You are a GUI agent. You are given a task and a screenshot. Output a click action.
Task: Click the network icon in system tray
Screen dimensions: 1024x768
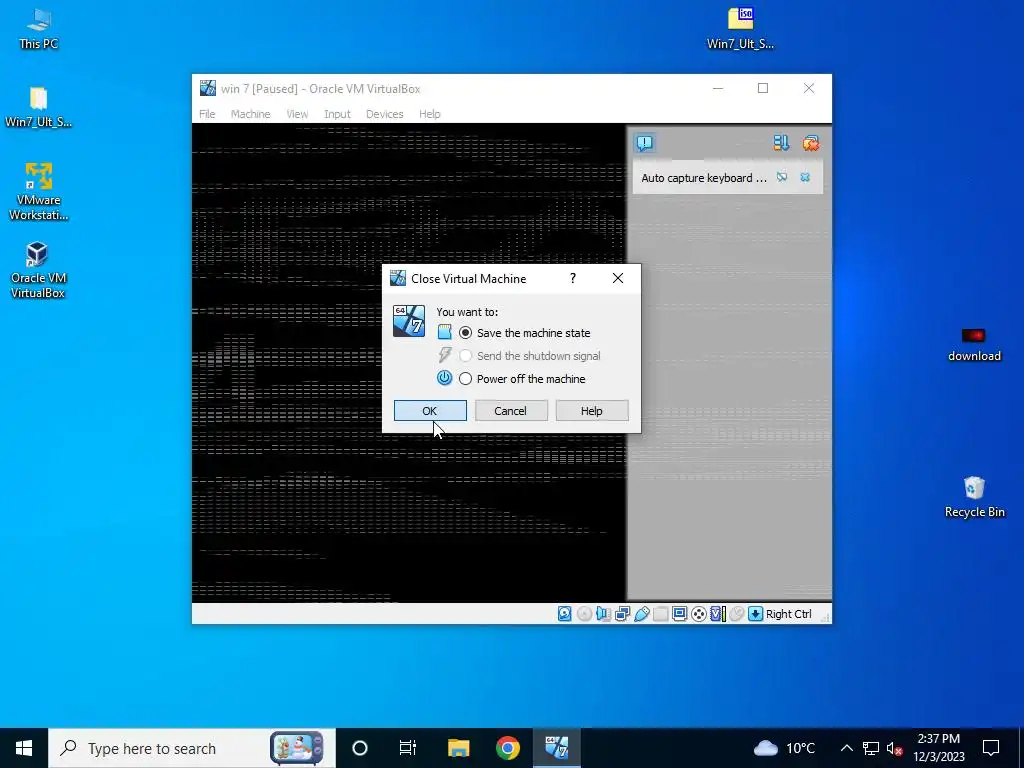(x=871, y=748)
